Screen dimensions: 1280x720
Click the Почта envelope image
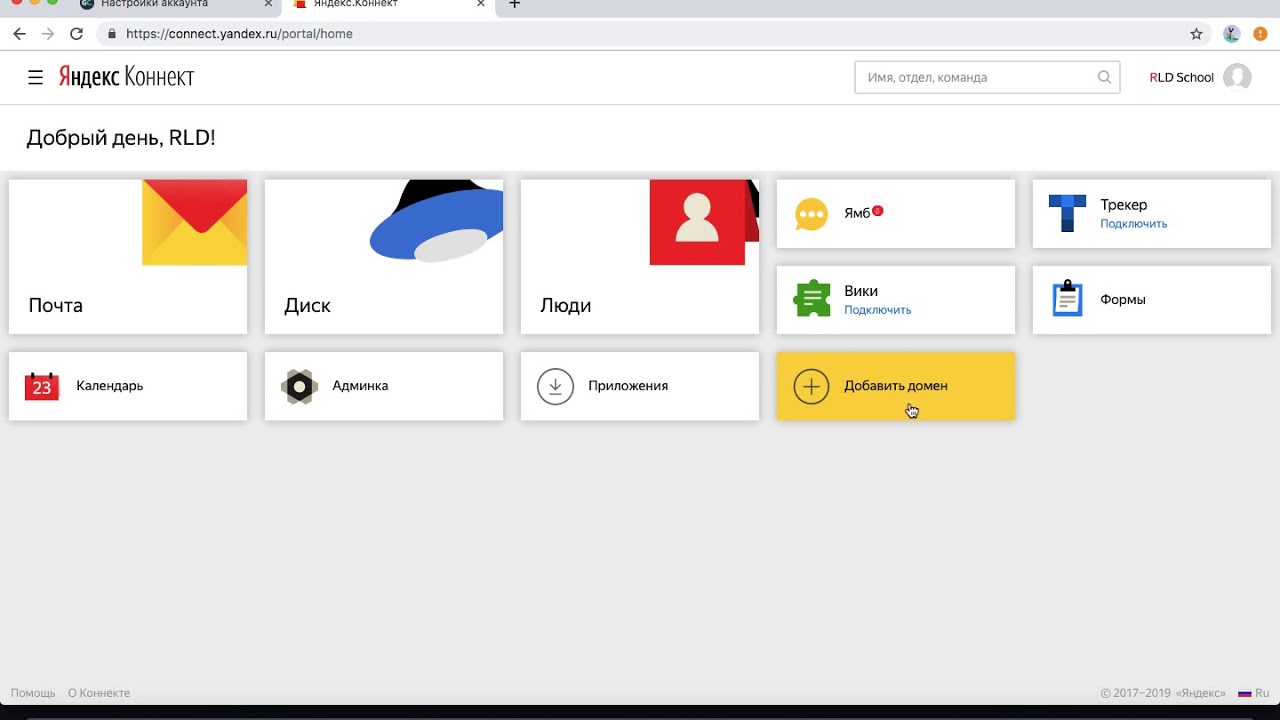coord(194,222)
